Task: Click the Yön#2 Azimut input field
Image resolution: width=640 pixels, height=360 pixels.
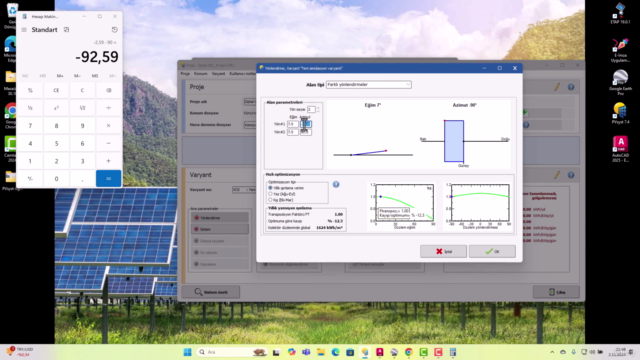Action: tap(306, 132)
